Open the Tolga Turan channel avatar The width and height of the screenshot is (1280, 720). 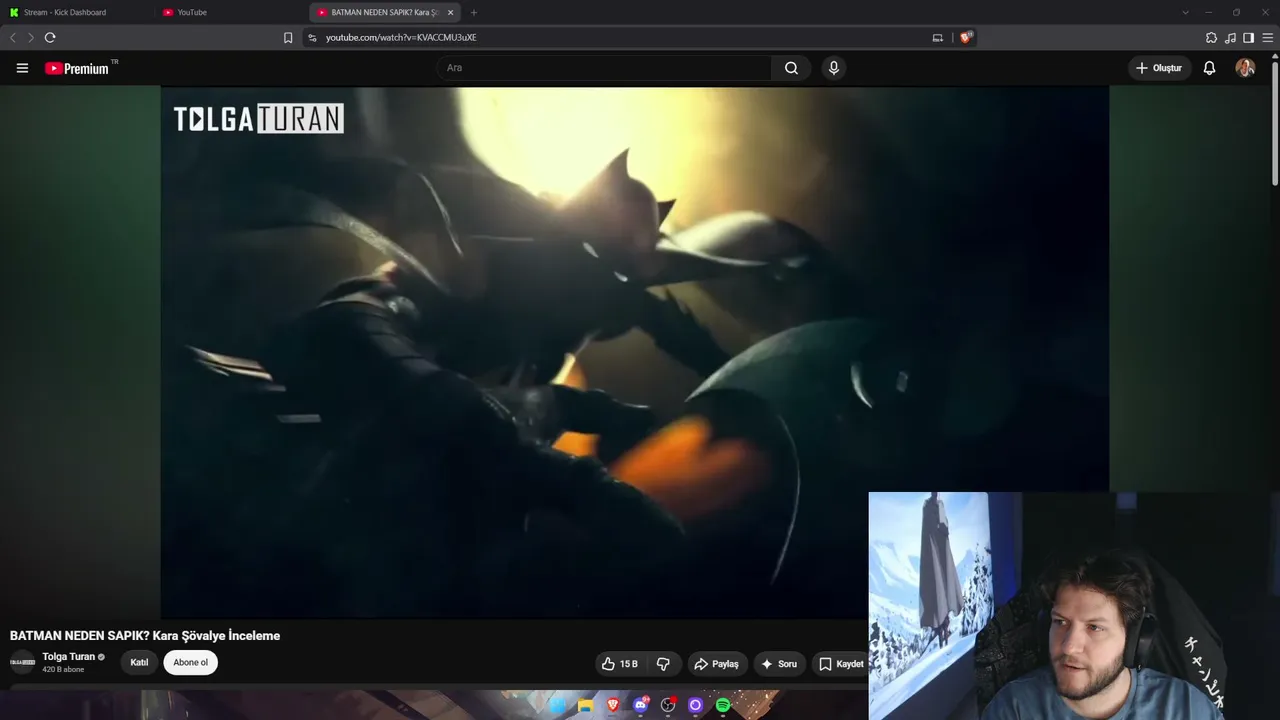point(22,662)
